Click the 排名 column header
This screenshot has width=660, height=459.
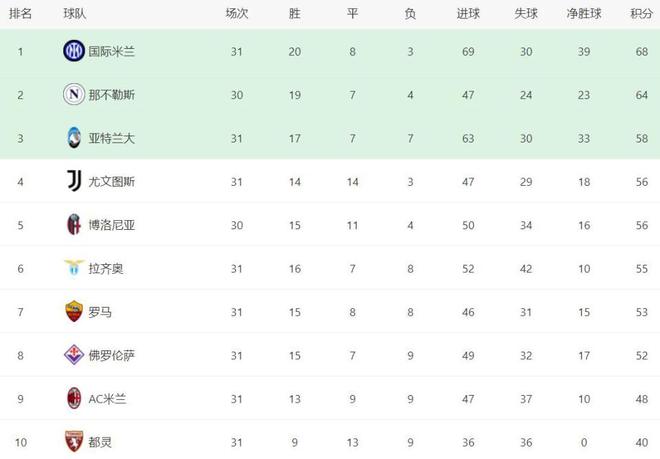[x=20, y=14]
